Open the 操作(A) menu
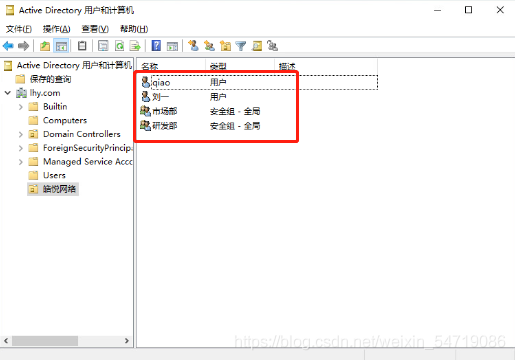The width and height of the screenshot is (515, 360). [56, 29]
